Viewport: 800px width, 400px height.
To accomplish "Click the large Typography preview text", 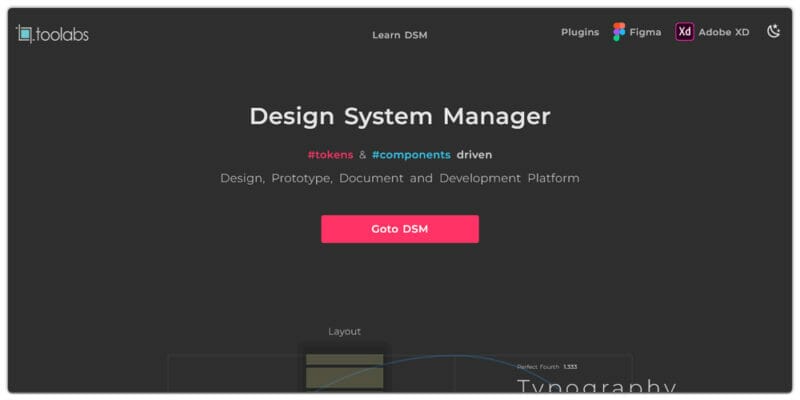I will (x=596, y=386).
